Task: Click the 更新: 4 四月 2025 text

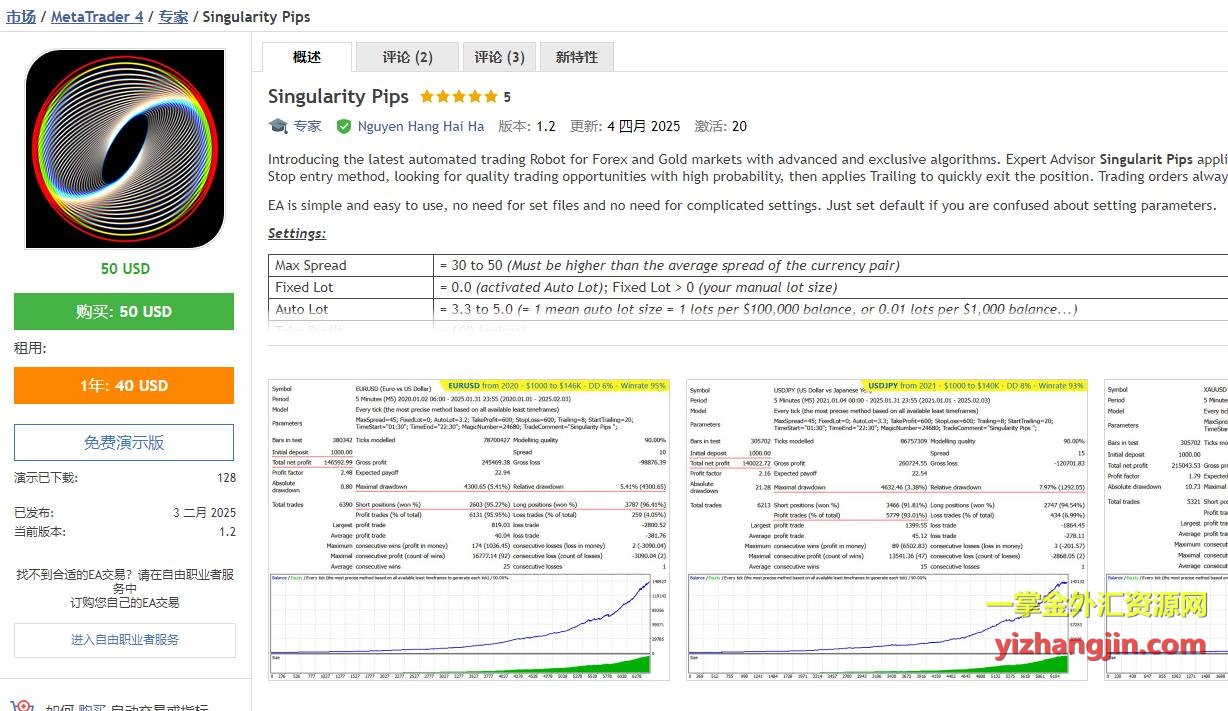Action: [625, 126]
